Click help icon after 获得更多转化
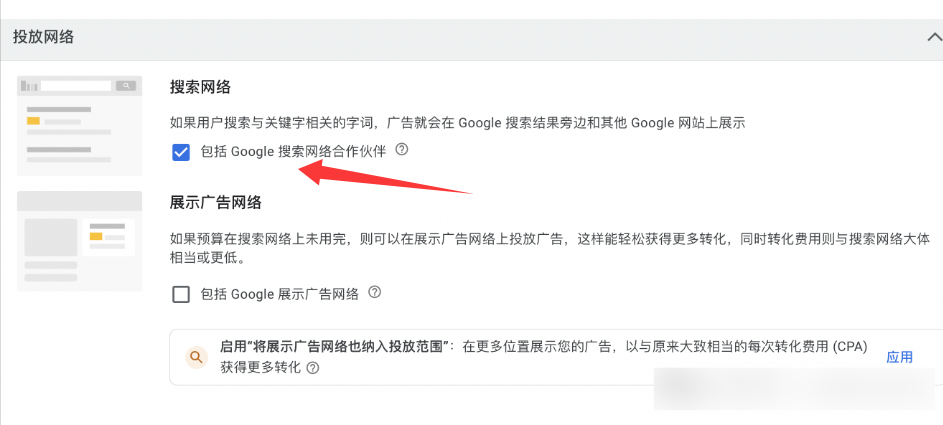The width and height of the screenshot is (943, 425). 313,368
